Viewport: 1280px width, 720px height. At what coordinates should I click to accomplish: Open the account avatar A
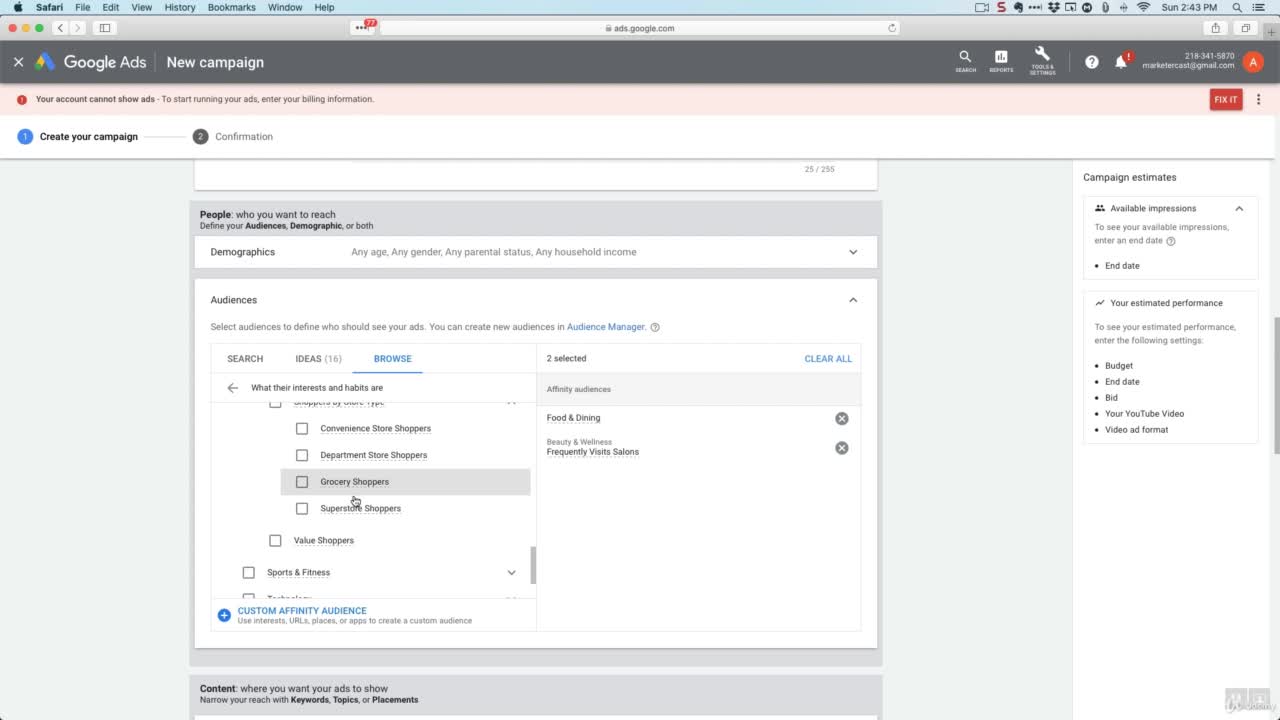[x=1253, y=62]
